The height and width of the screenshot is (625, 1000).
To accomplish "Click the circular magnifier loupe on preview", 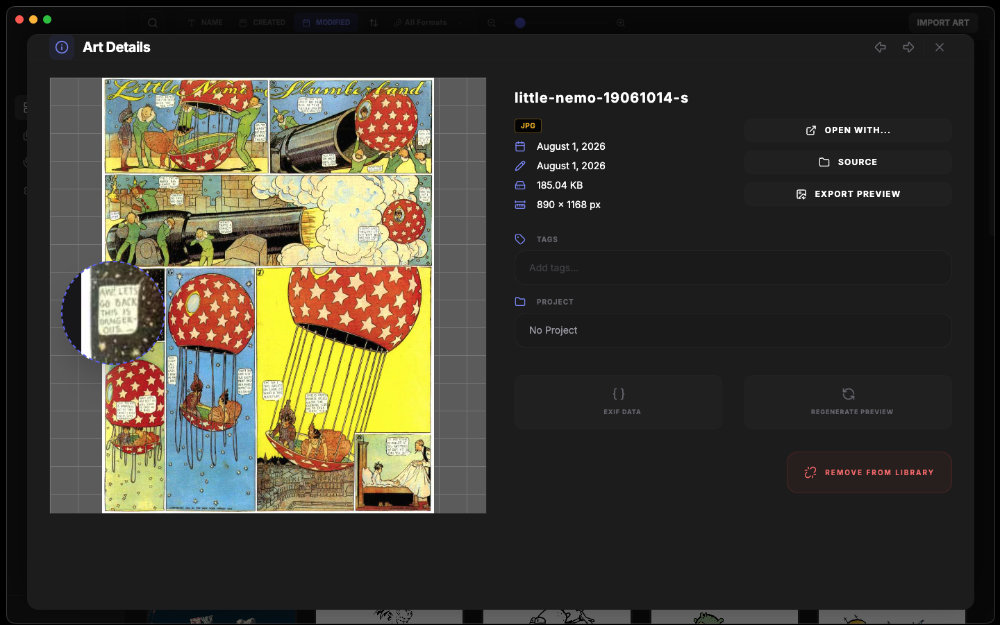I will click(114, 312).
